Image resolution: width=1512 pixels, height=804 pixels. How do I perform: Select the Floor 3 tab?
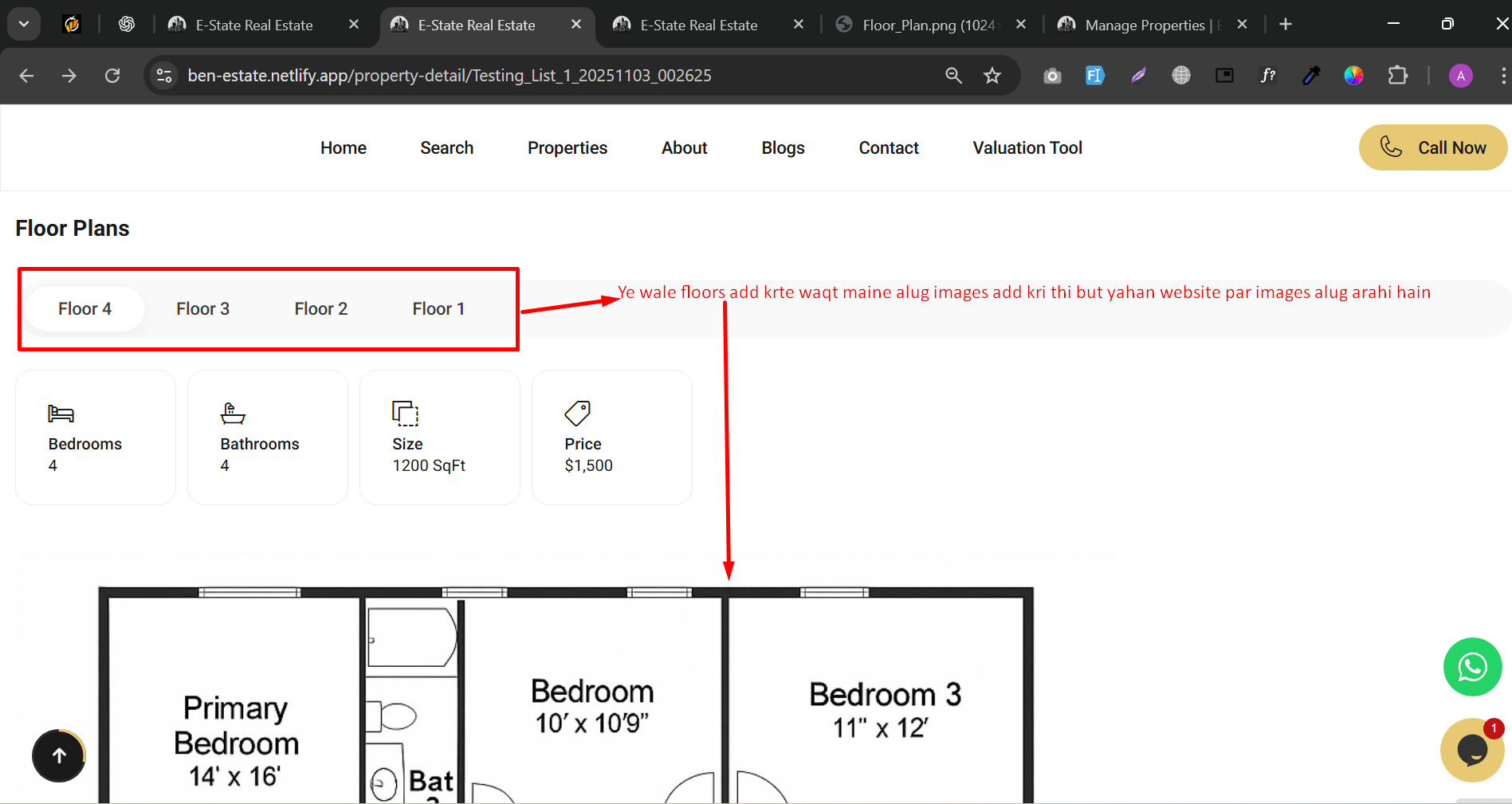pos(202,309)
